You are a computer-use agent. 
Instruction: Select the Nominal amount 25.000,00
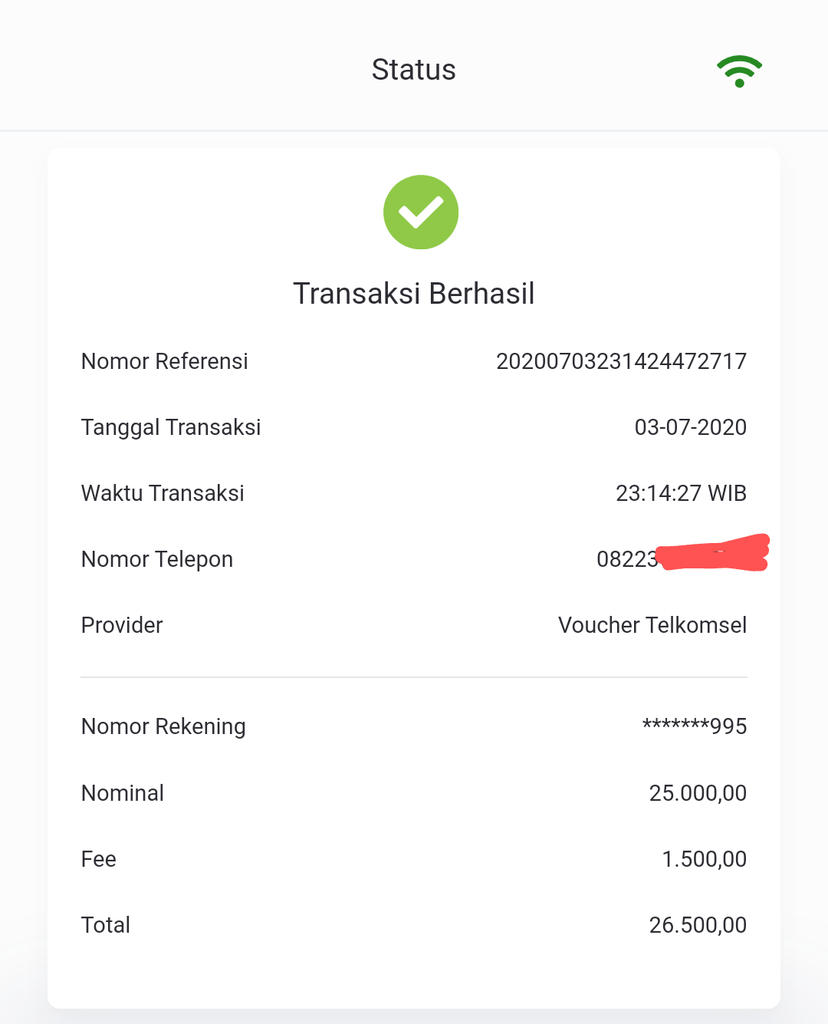pyautogui.click(x=697, y=793)
